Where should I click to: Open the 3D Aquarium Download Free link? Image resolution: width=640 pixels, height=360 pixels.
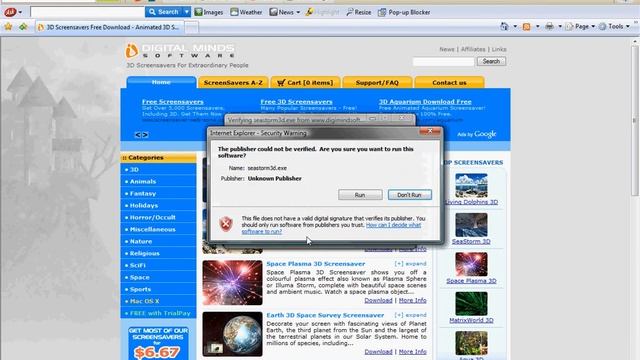tap(425, 102)
